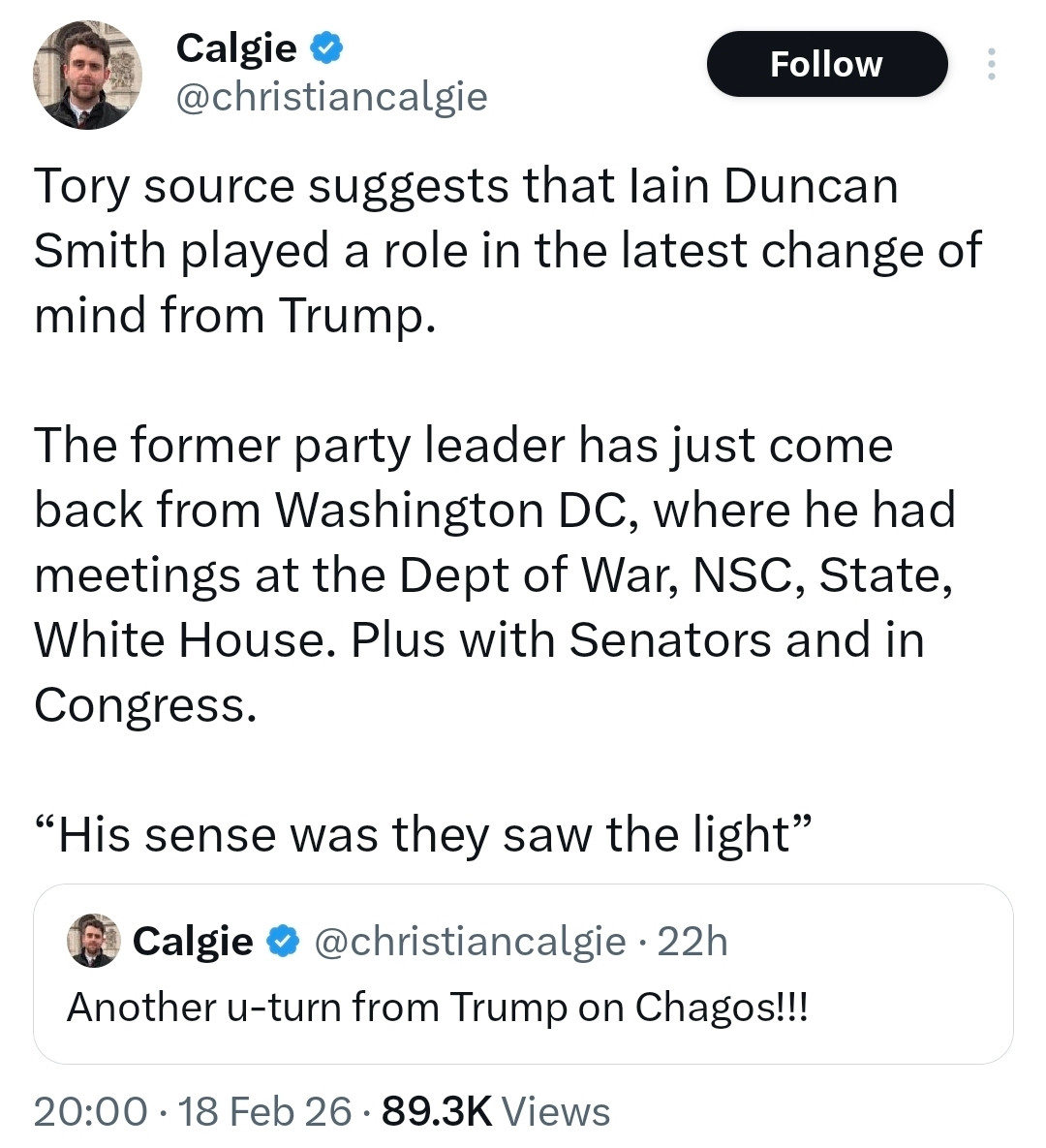Open the @christiancalgie handle under the author name

tap(331, 96)
